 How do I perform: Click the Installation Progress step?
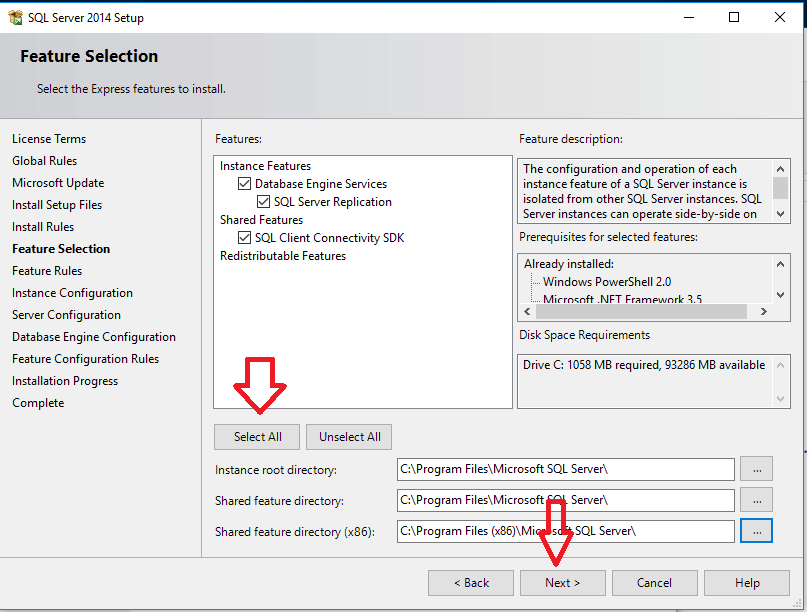pyautogui.click(x=65, y=381)
